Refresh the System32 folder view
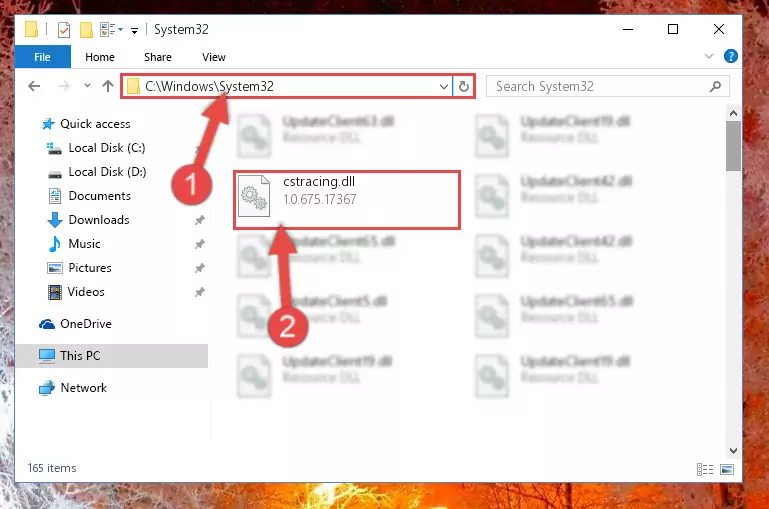The width and height of the screenshot is (769, 509). pyautogui.click(x=463, y=87)
